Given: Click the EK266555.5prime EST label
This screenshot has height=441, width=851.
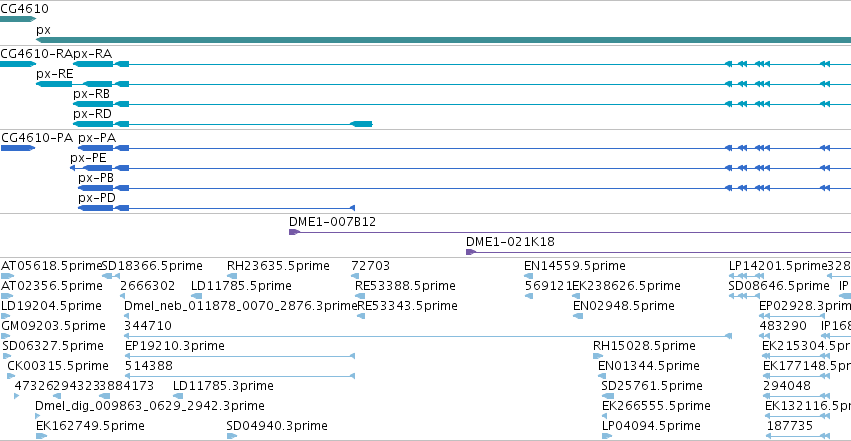Looking at the screenshot, I should pyautogui.click(x=656, y=406).
